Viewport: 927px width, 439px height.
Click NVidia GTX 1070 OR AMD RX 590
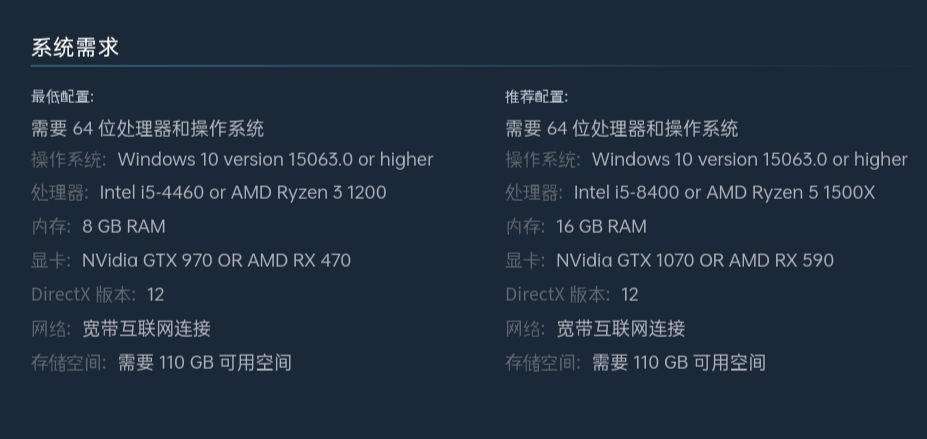[x=695, y=260]
